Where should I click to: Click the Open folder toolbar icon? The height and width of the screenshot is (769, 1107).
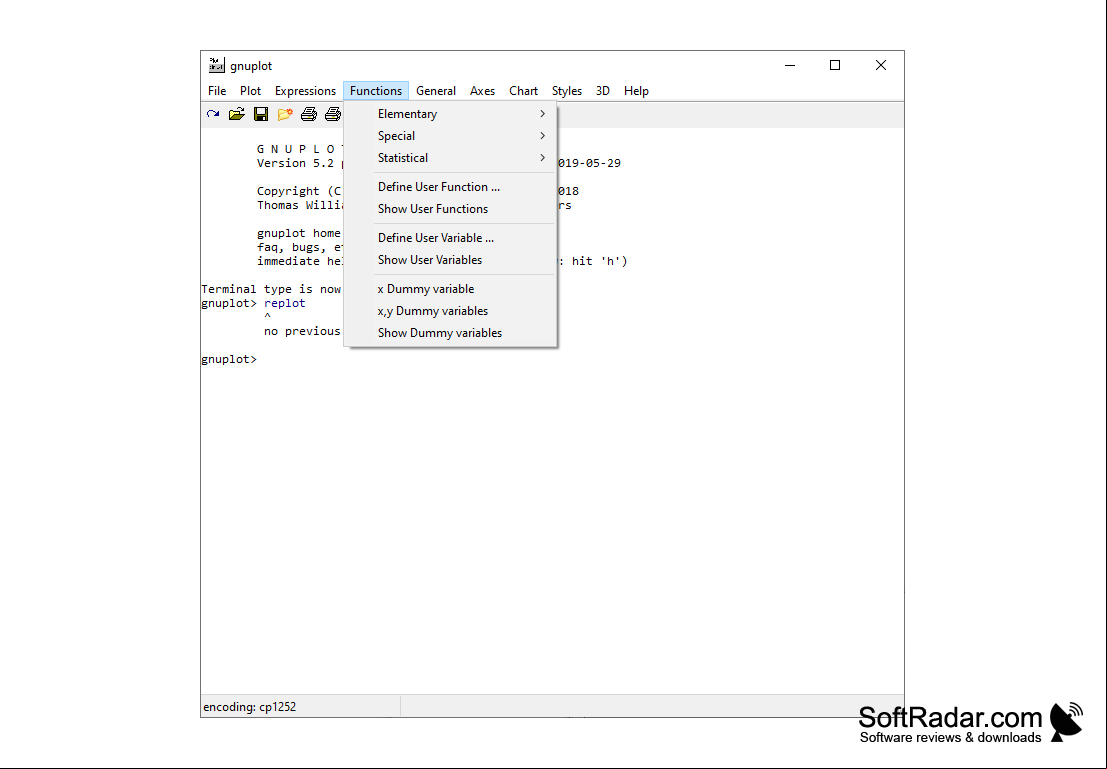coord(237,114)
